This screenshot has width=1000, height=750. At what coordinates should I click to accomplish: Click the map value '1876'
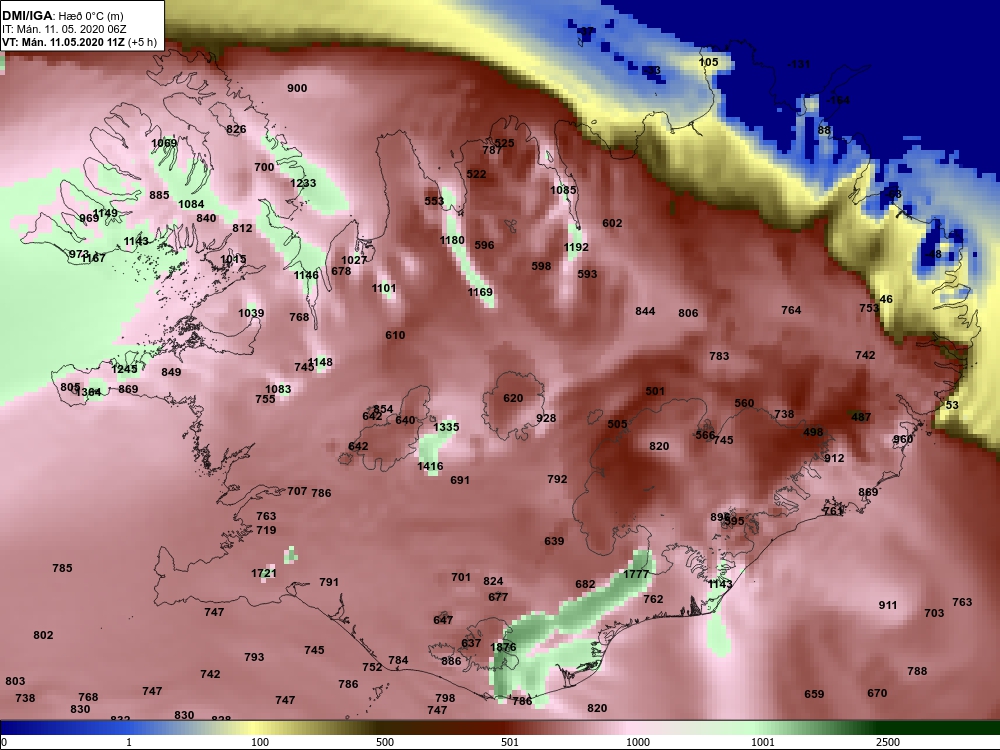503,647
